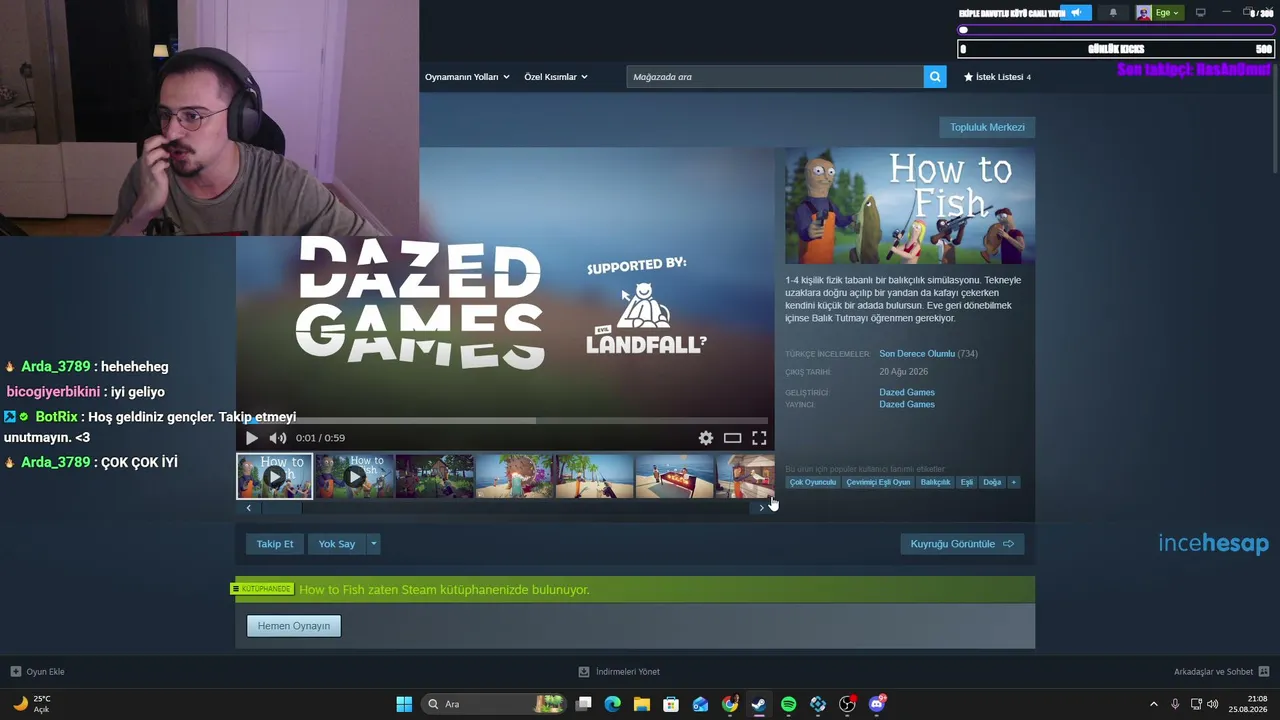This screenshot has width=1280, height=720.
Task: Open the network tray icon
Action: coord(1196,704)
